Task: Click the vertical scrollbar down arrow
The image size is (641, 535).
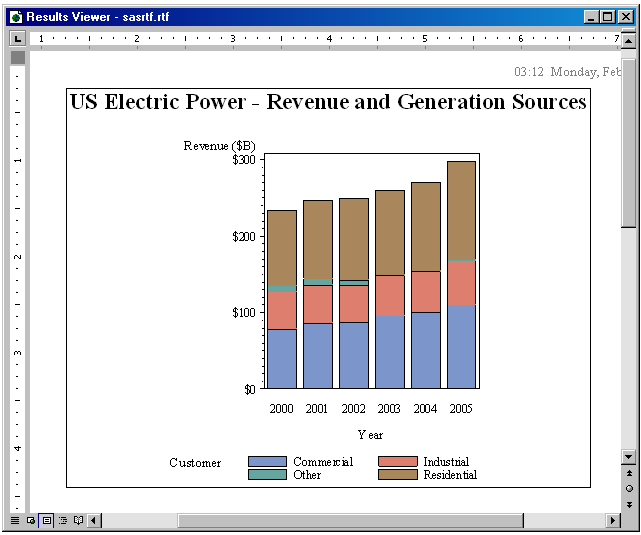Action: pyautogui.click(x=629, y=457)
